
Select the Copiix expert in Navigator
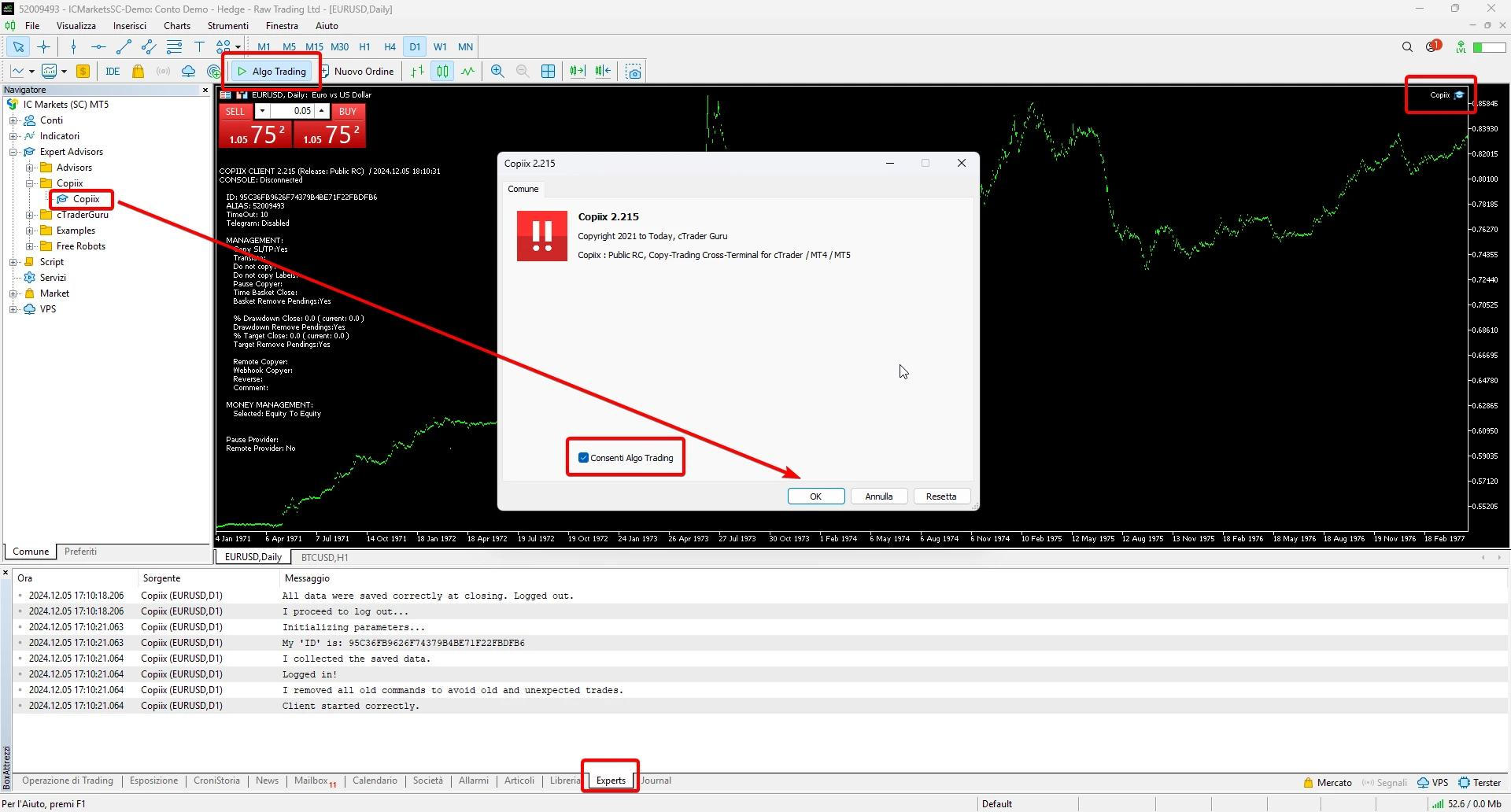(86, 199)
